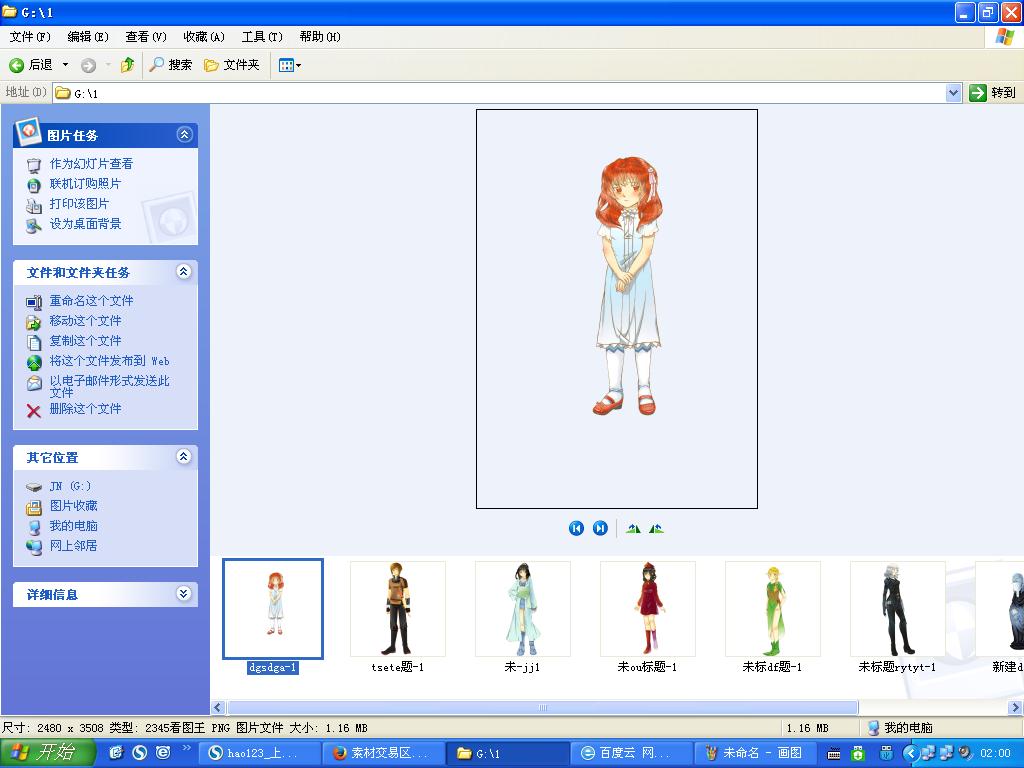Open the 工具(T) menu
Viewport: 1024px width, 768px height.
click(262, 37)
